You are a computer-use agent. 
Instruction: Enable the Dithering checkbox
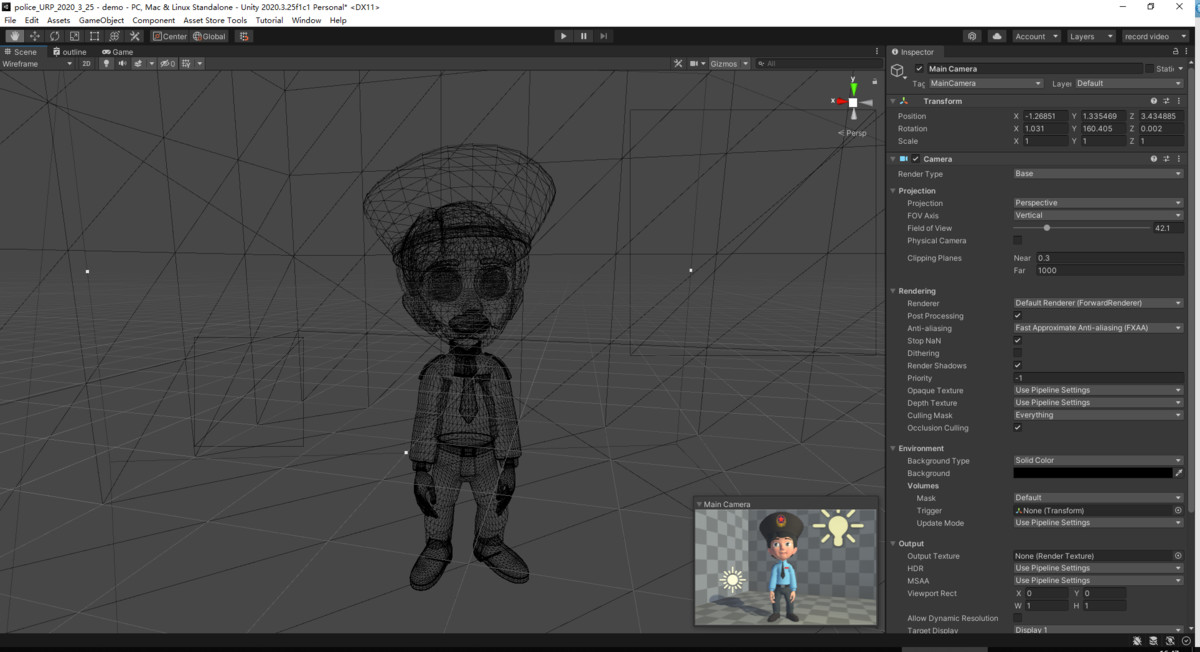pyautogui.click(x=1018, y=353)
